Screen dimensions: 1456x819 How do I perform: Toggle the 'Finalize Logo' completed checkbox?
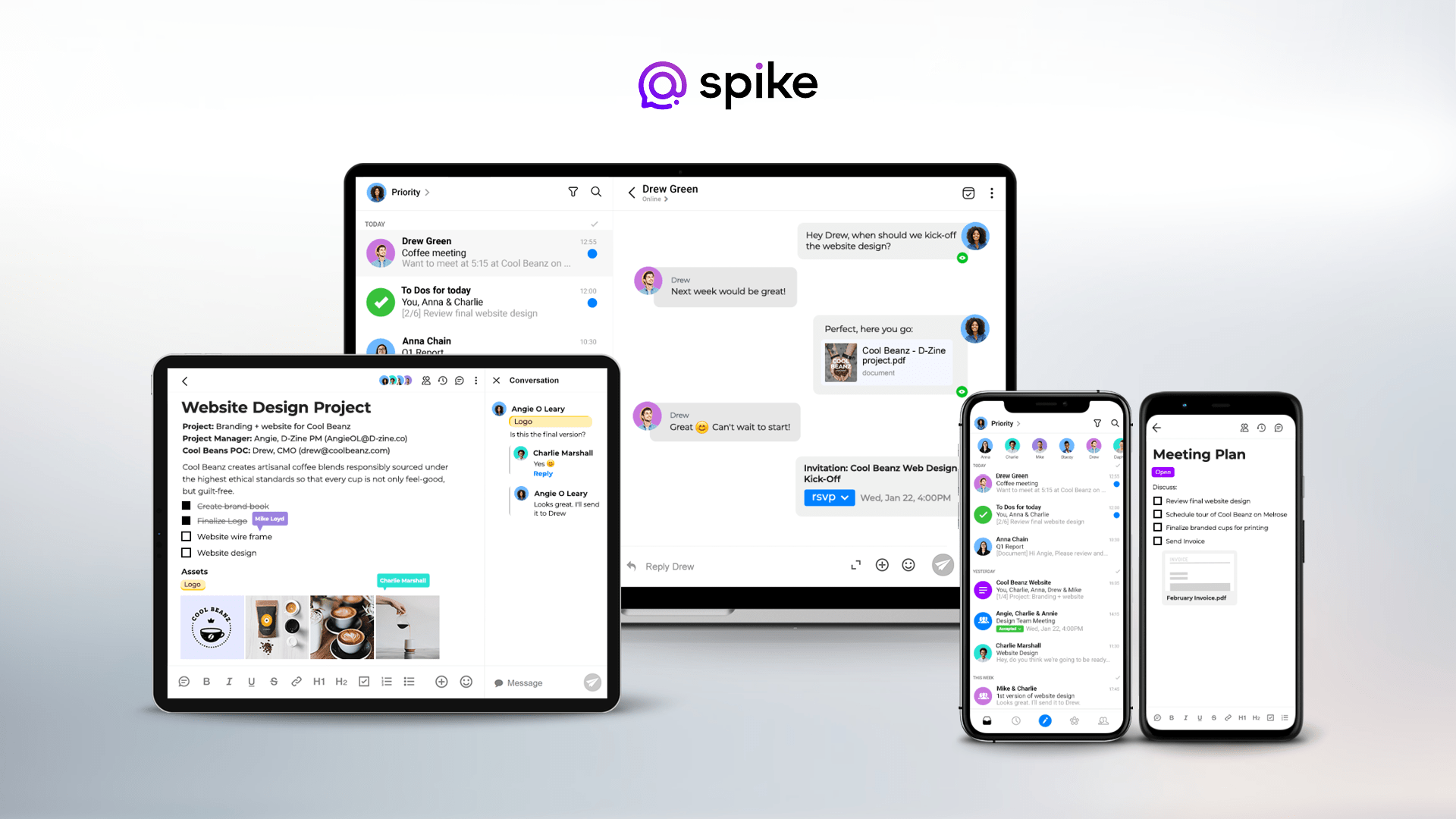coord(186,520)
